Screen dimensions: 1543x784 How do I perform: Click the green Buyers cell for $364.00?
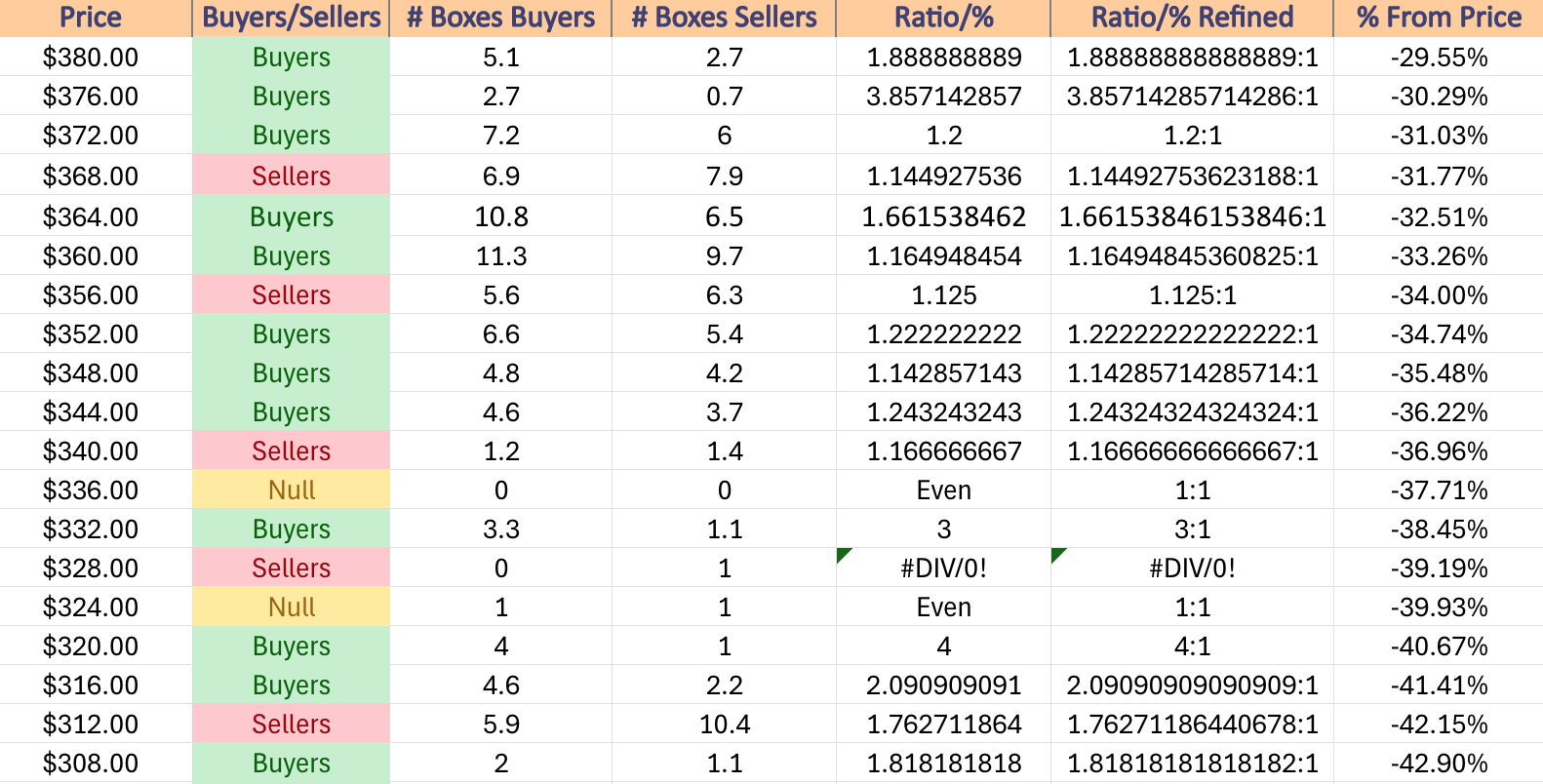click(291, 216)
